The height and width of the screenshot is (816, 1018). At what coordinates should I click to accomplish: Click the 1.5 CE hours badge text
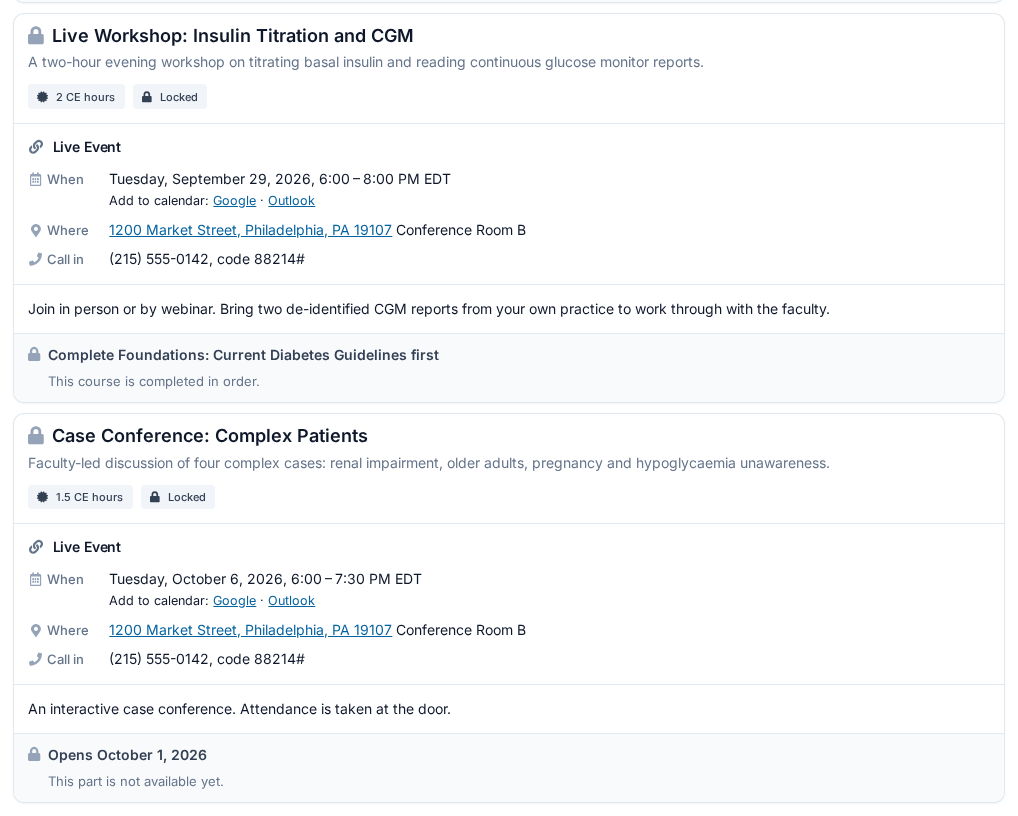(x=89, y=497)
